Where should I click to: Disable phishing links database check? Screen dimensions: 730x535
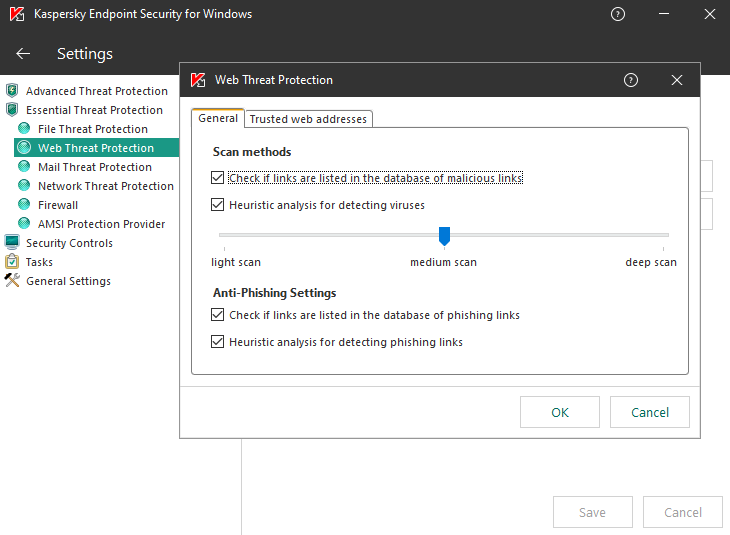pos(218,315)
